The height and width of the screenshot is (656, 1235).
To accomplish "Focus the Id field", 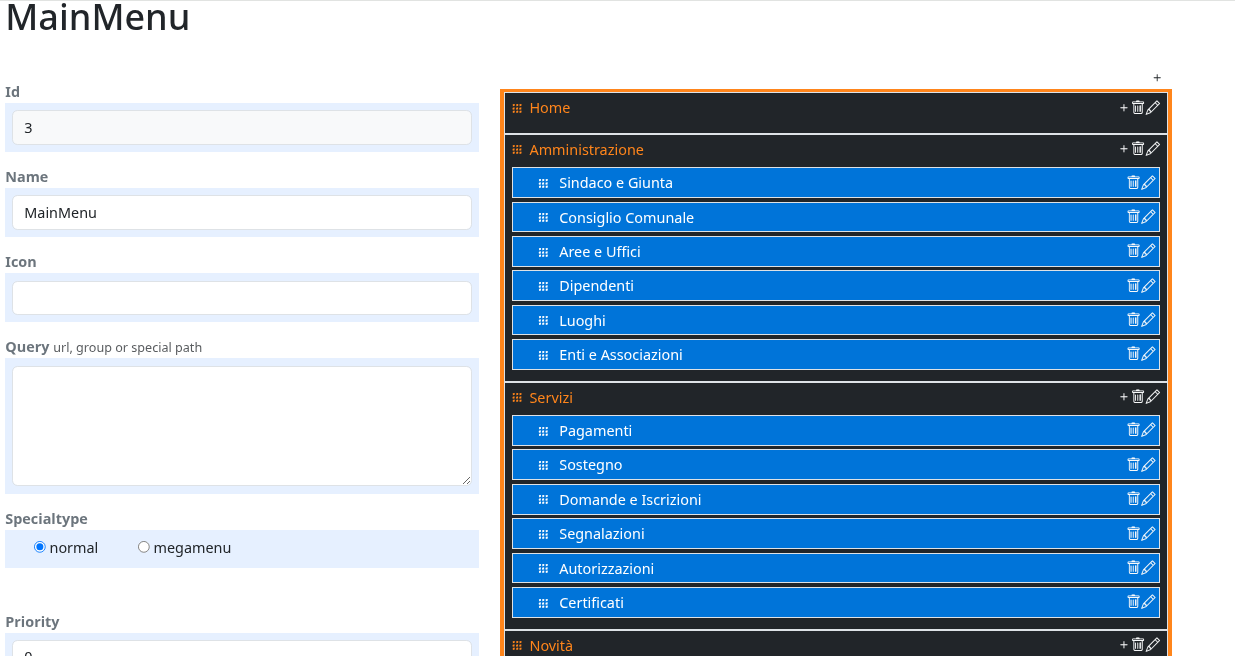I will click(x=242, y=127).
